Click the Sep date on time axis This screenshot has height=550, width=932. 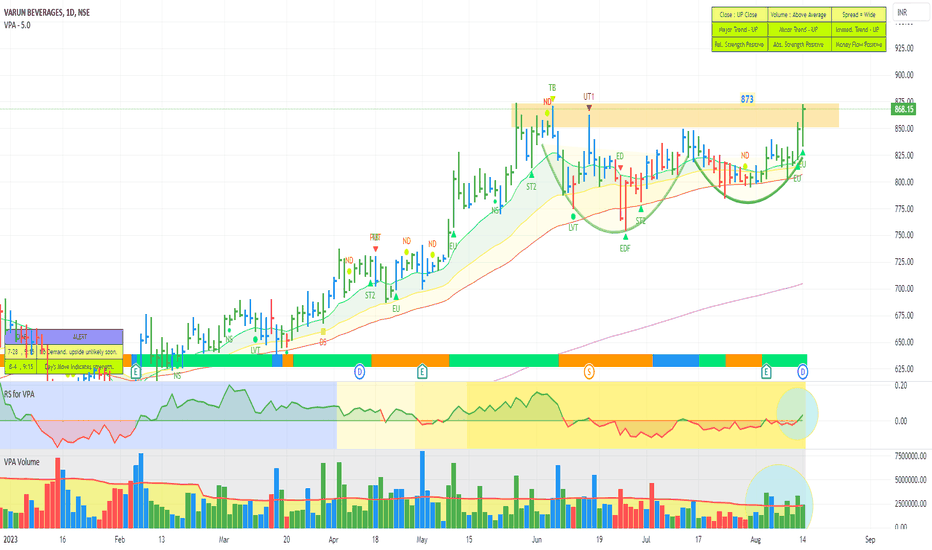coord(870,540)
